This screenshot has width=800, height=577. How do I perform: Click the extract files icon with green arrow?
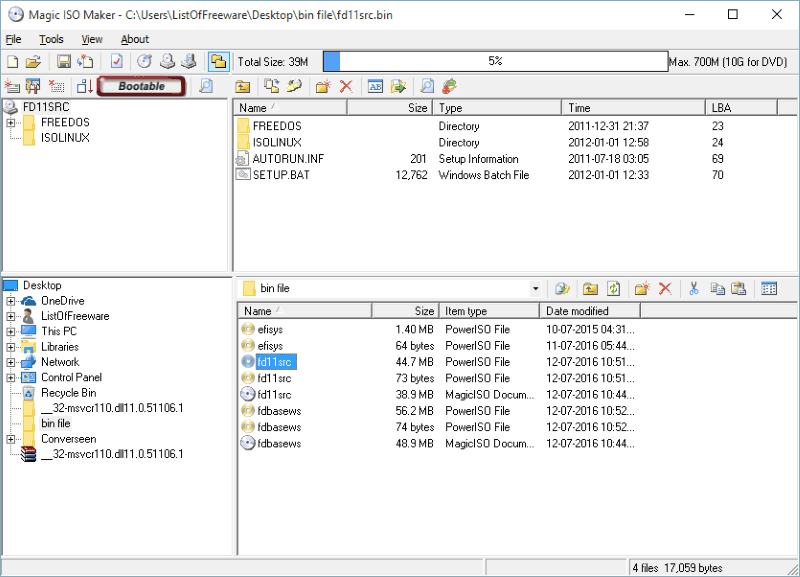tap(398, 87)
